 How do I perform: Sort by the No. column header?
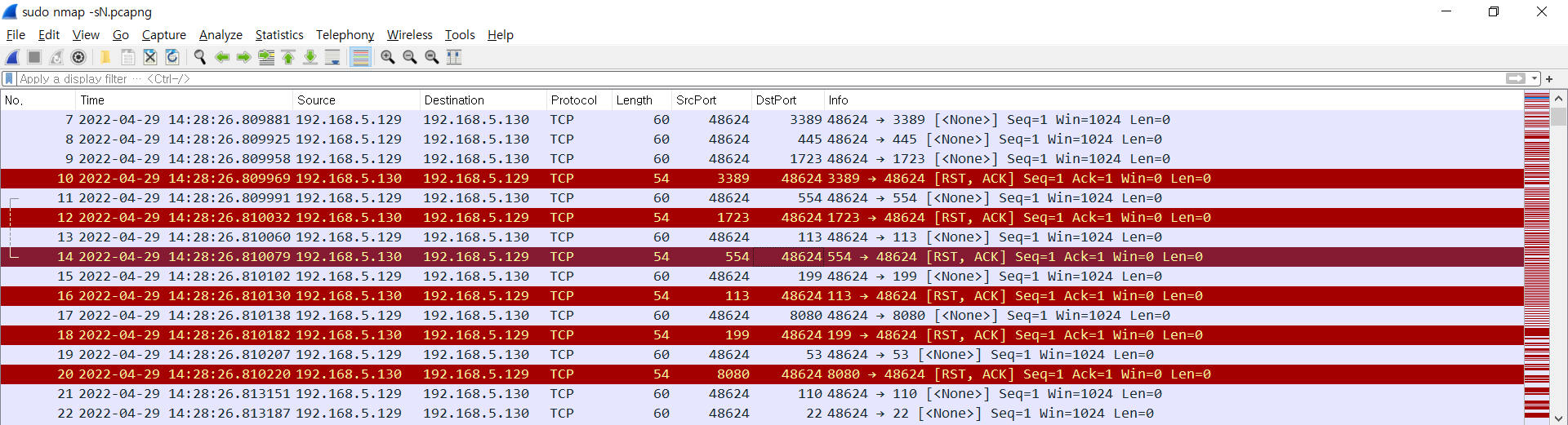pyautogui.click(x=38, y=100)
